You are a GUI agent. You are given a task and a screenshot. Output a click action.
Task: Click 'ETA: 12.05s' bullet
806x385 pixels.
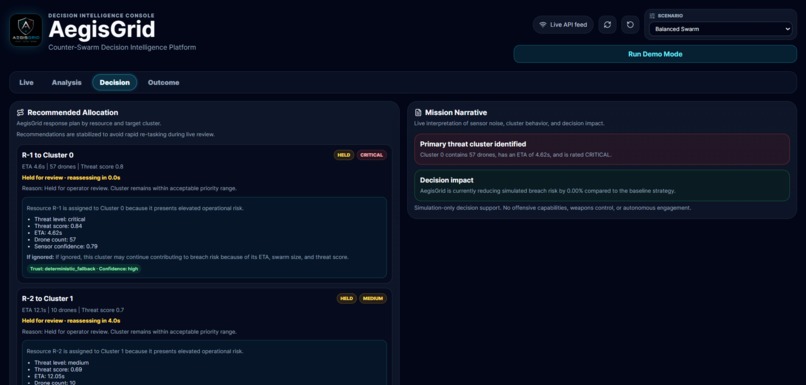(x=50, y=376)
